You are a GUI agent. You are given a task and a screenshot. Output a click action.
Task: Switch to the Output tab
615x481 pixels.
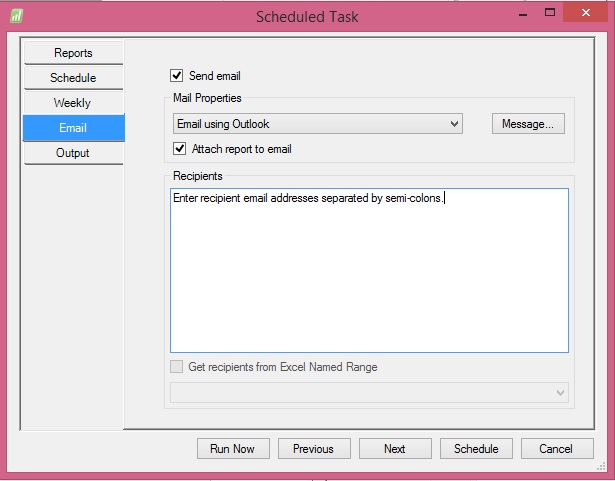pos(74,153)
